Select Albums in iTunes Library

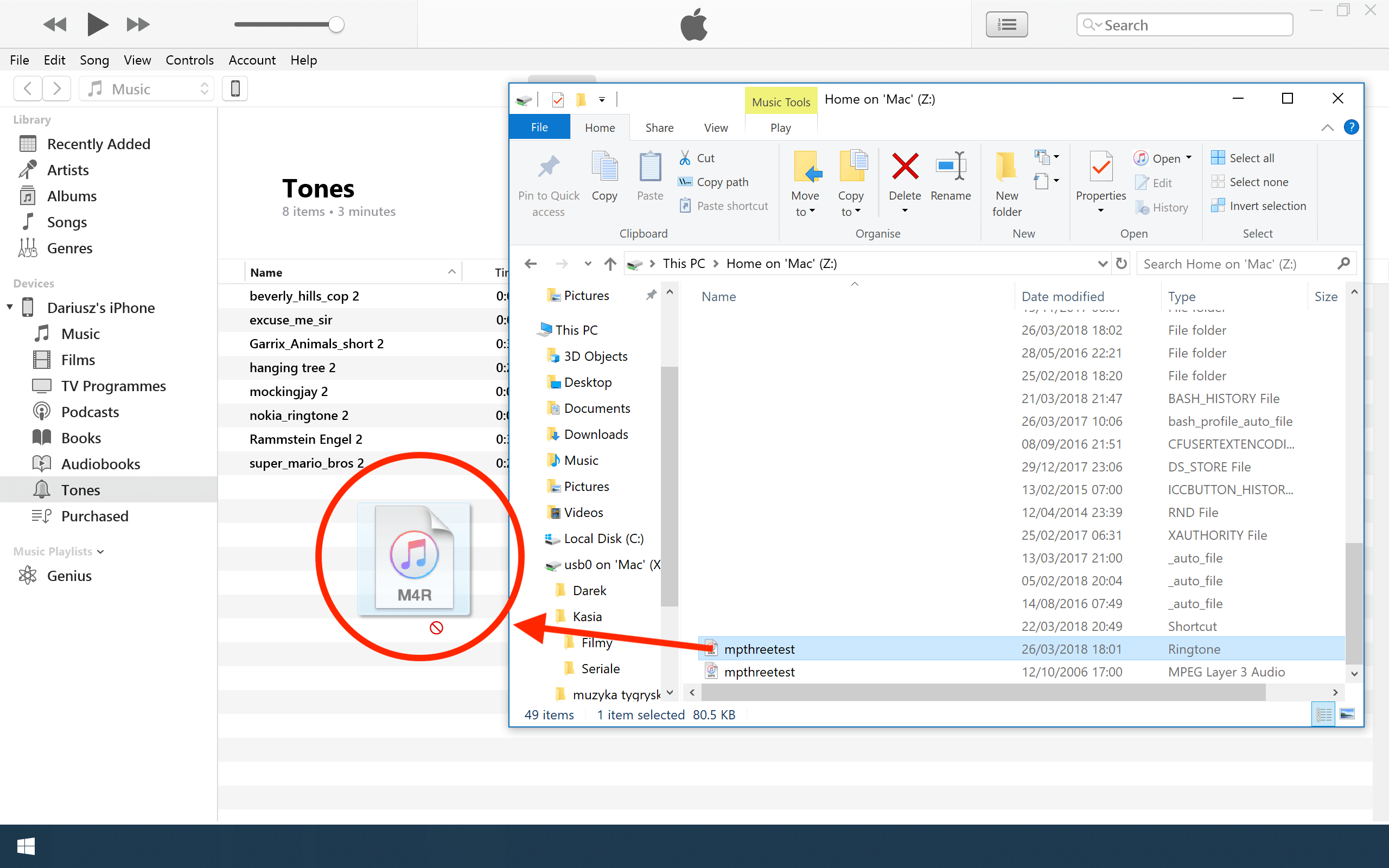point(72,196)
